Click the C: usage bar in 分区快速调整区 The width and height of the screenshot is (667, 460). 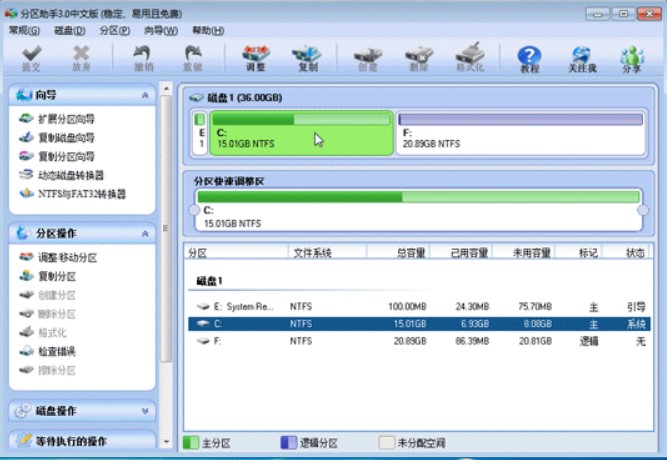[419, 197]
